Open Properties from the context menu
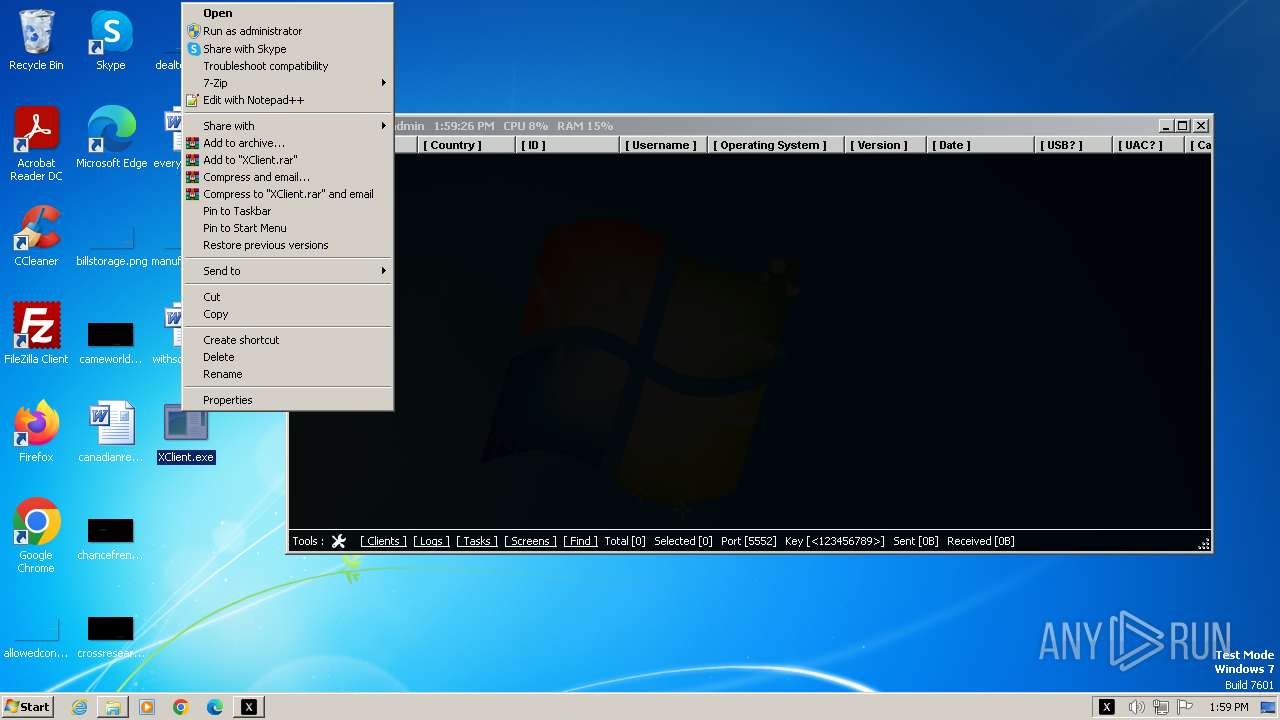 287,400
